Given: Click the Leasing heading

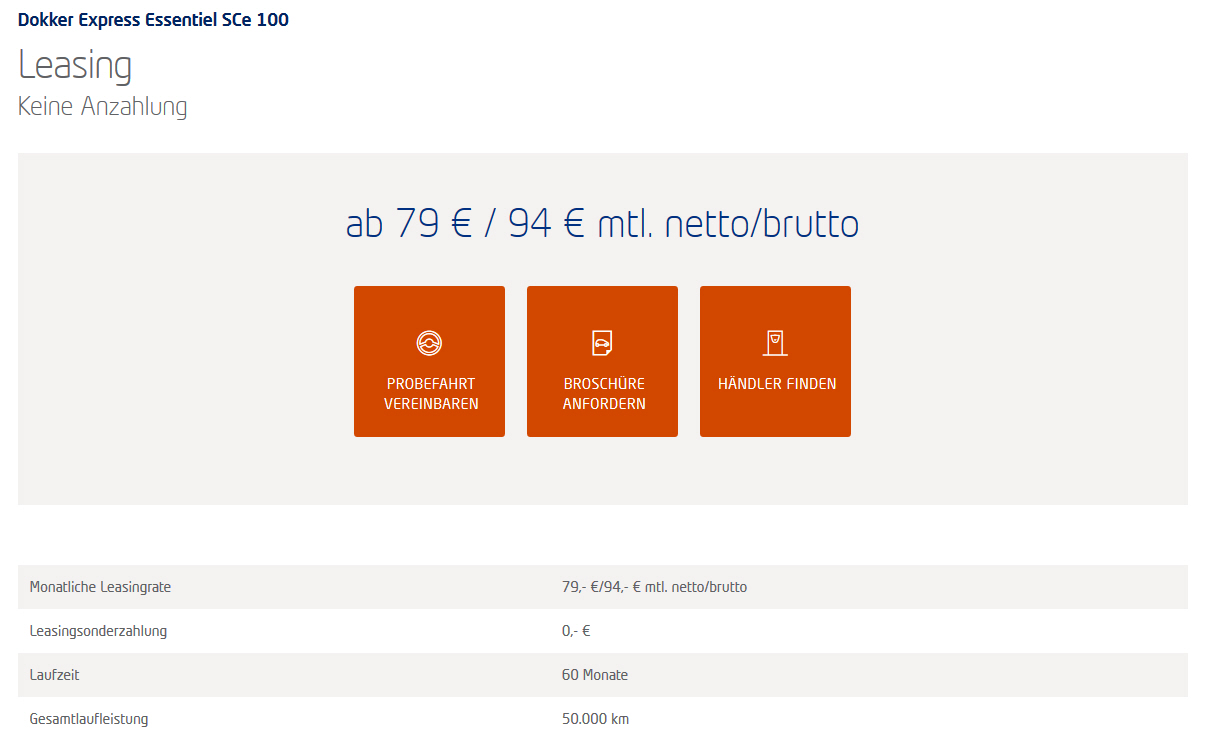Looking at the screenshot, I should pos(75,66).
